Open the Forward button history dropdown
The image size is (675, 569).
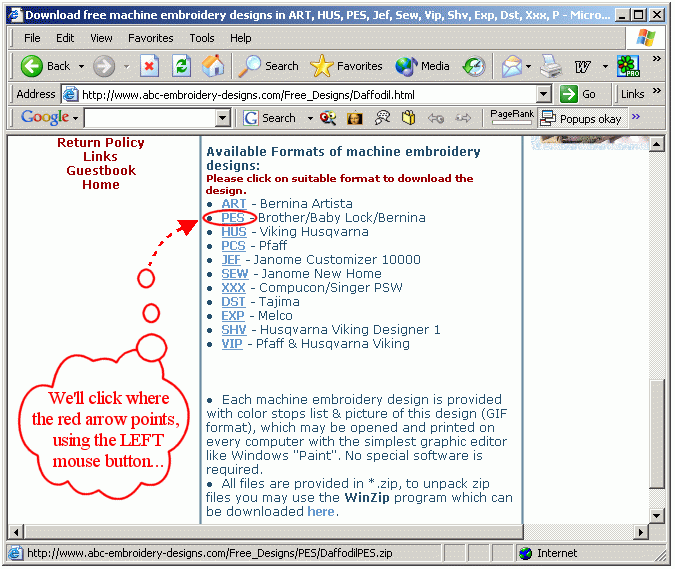[127, 66]
